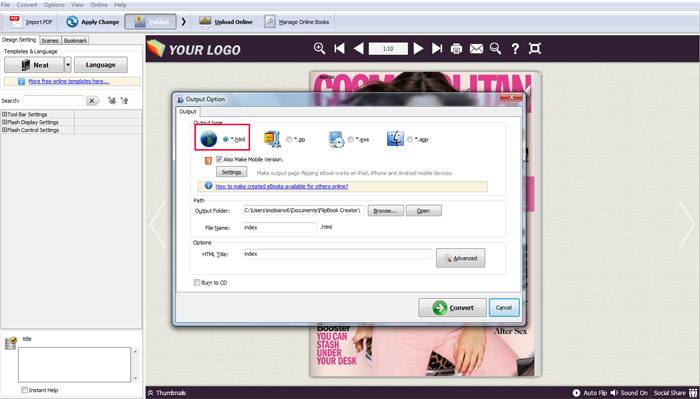Click Apply Change in the toolbar
700x399 pixels.
coord(93,22)
